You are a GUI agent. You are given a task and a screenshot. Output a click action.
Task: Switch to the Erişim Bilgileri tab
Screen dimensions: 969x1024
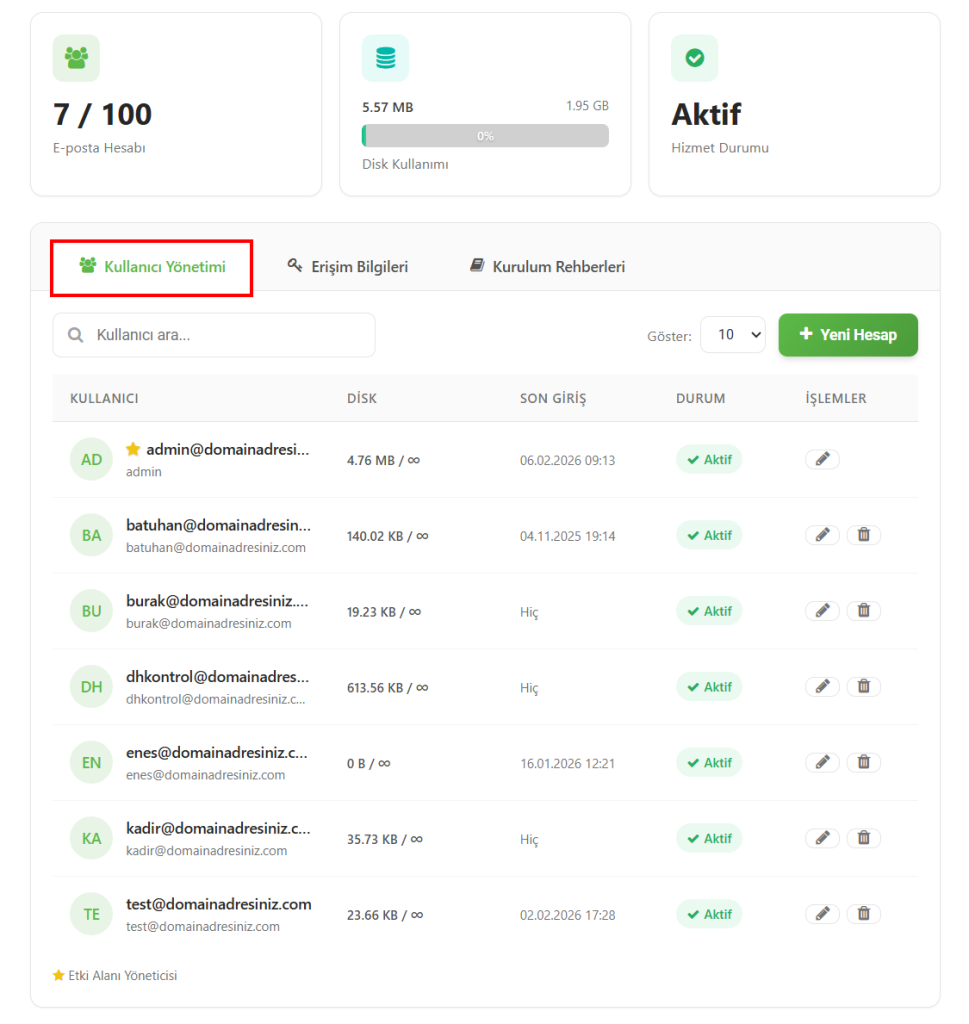[348, 267]
